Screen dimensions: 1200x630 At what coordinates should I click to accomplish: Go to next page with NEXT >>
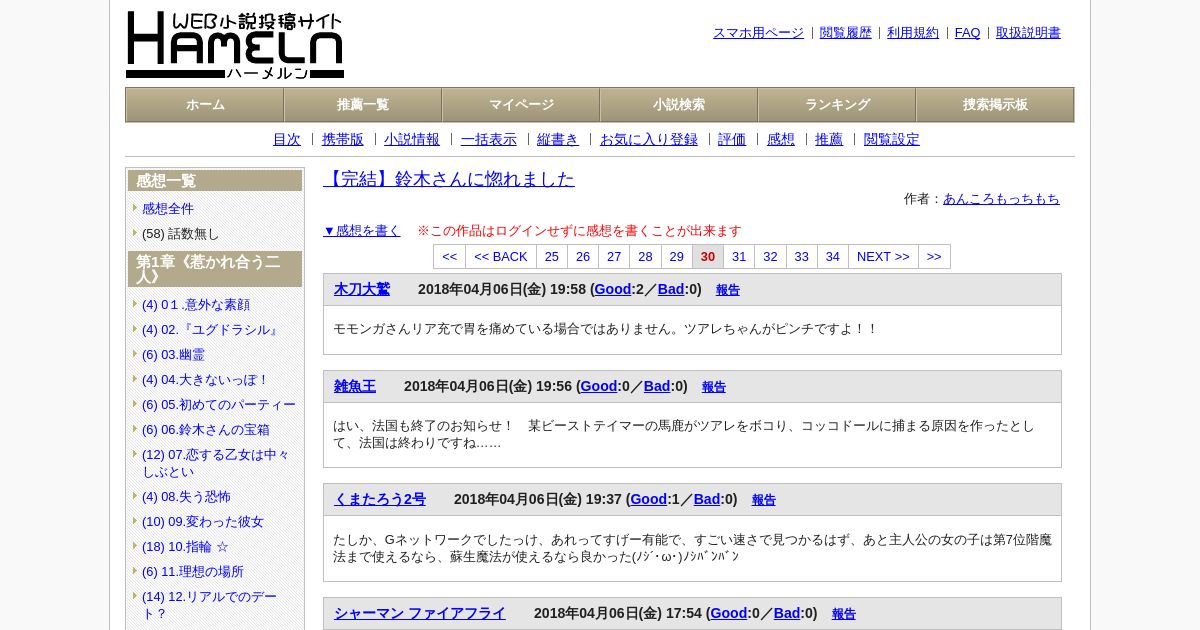pos(883,257)
